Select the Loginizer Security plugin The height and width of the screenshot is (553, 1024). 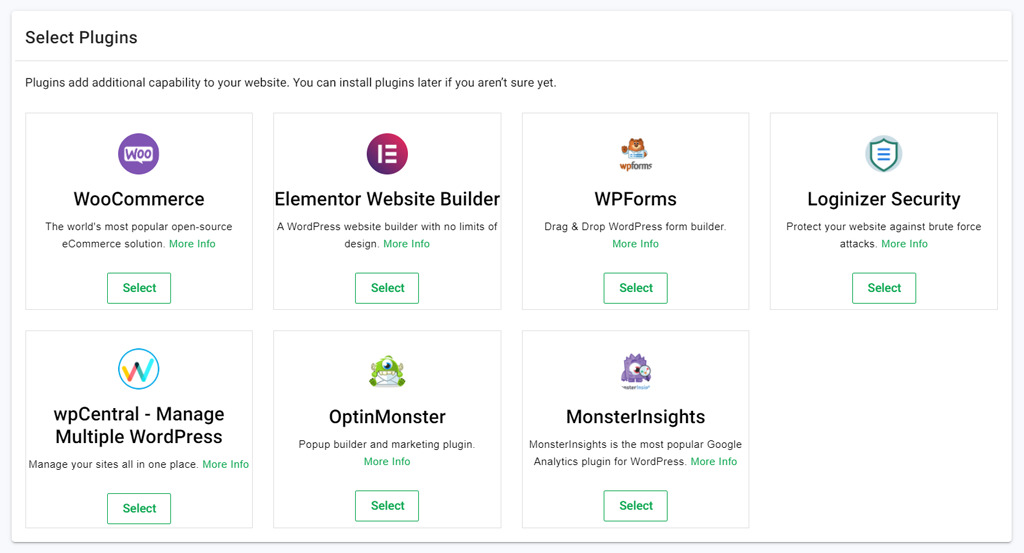click(884, 288)
